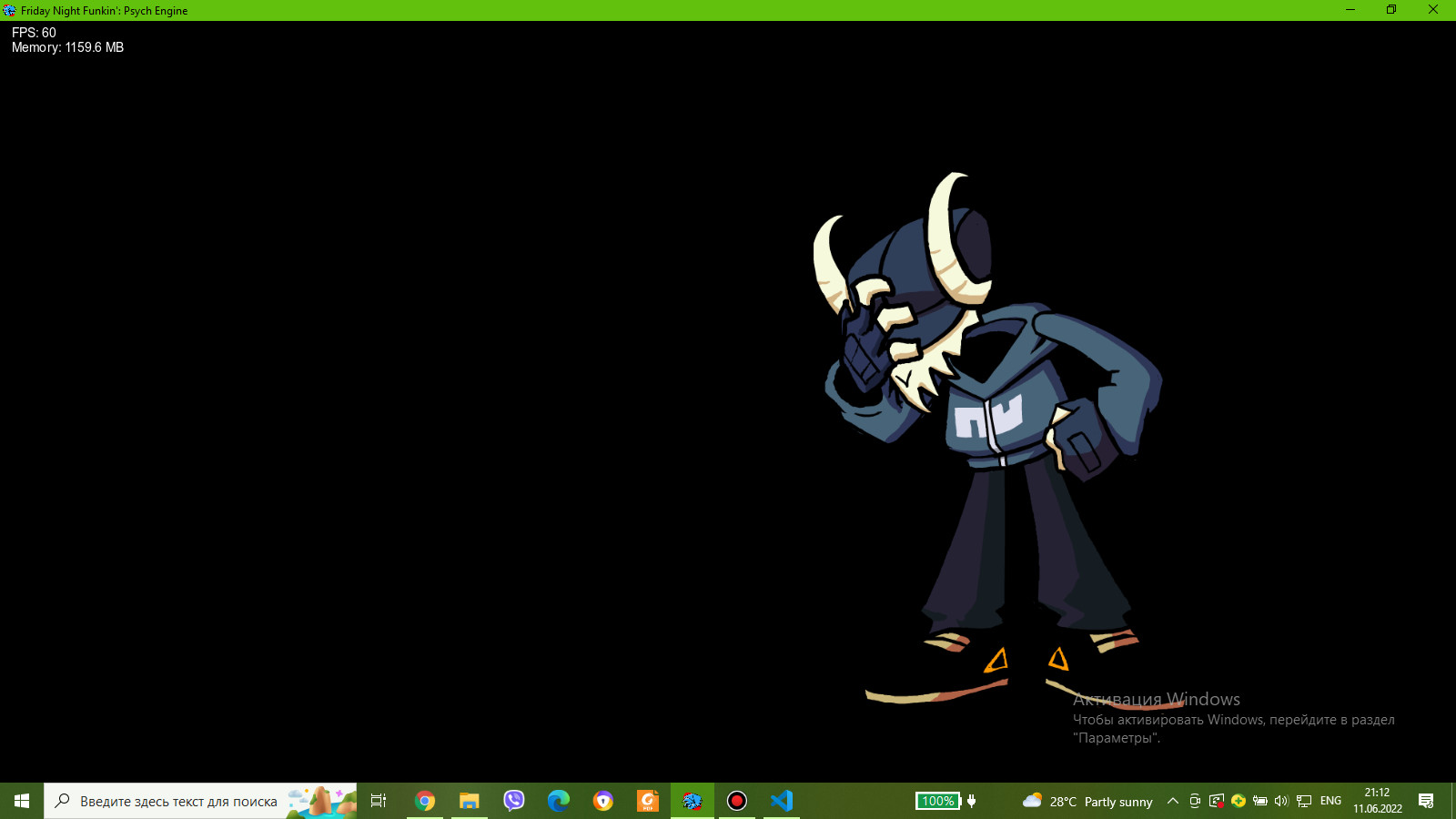Open the ENG language switcher
Viewport: 1456px width, 819px height.
[1330, 801]
